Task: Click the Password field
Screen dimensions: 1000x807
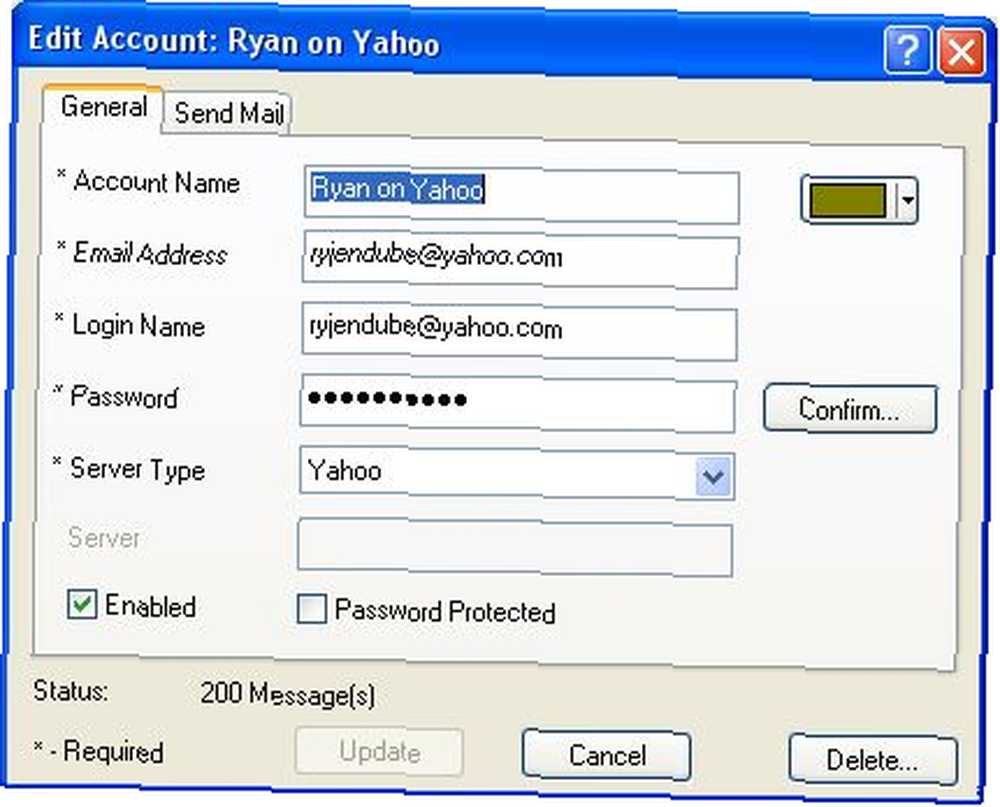Action: [x=518, y=404]
